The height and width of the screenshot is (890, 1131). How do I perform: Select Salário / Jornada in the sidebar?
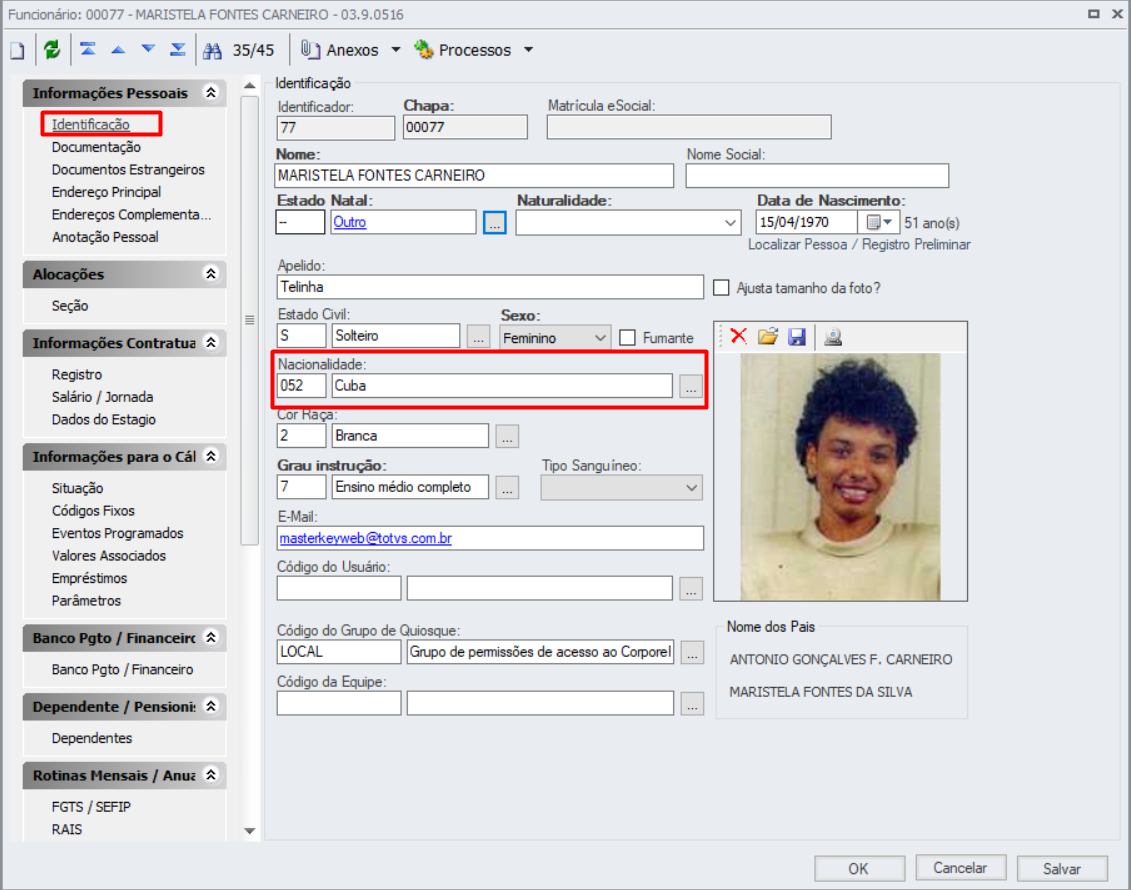(102, 397)
